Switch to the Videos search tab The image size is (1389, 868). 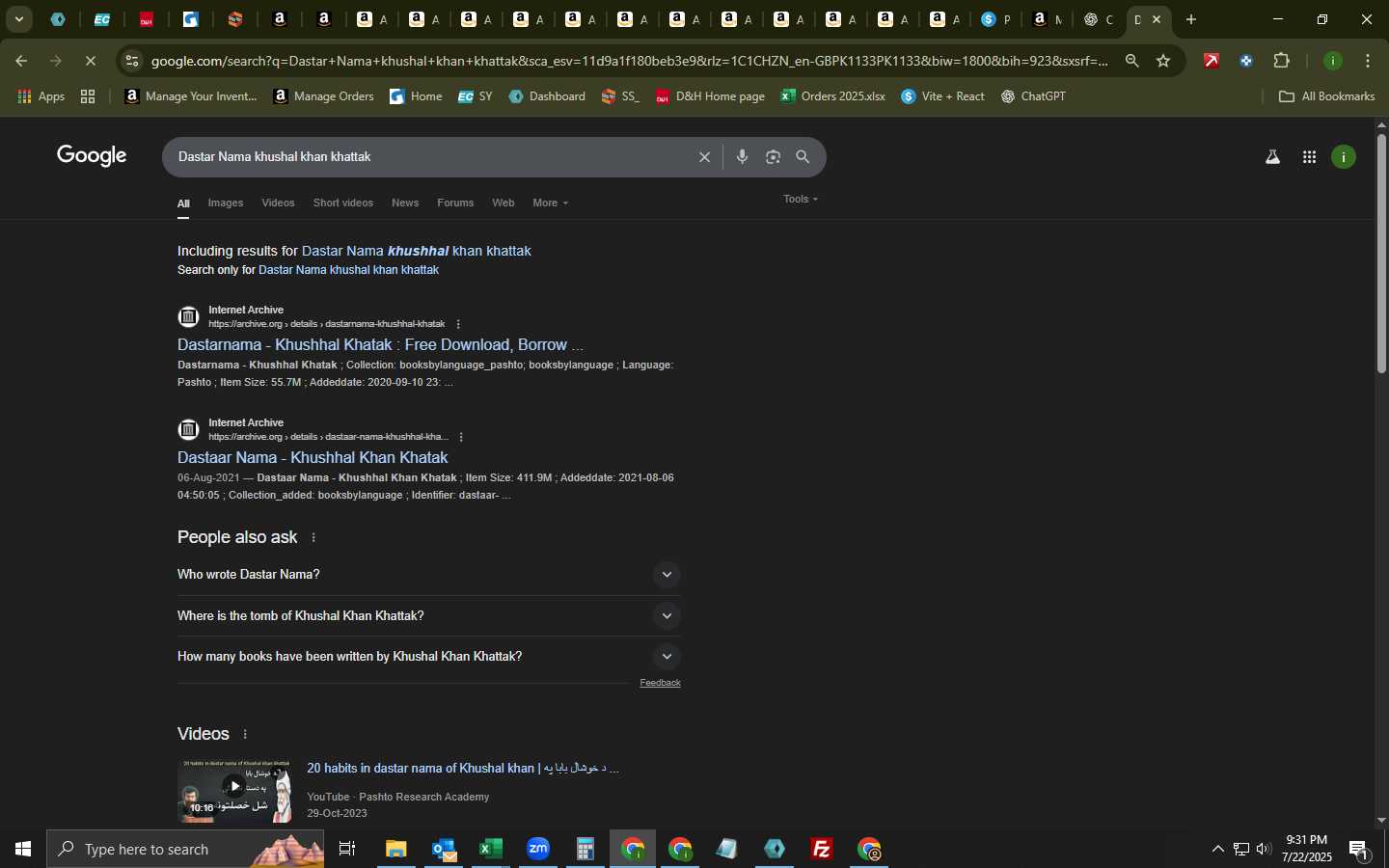coord(278,203)
